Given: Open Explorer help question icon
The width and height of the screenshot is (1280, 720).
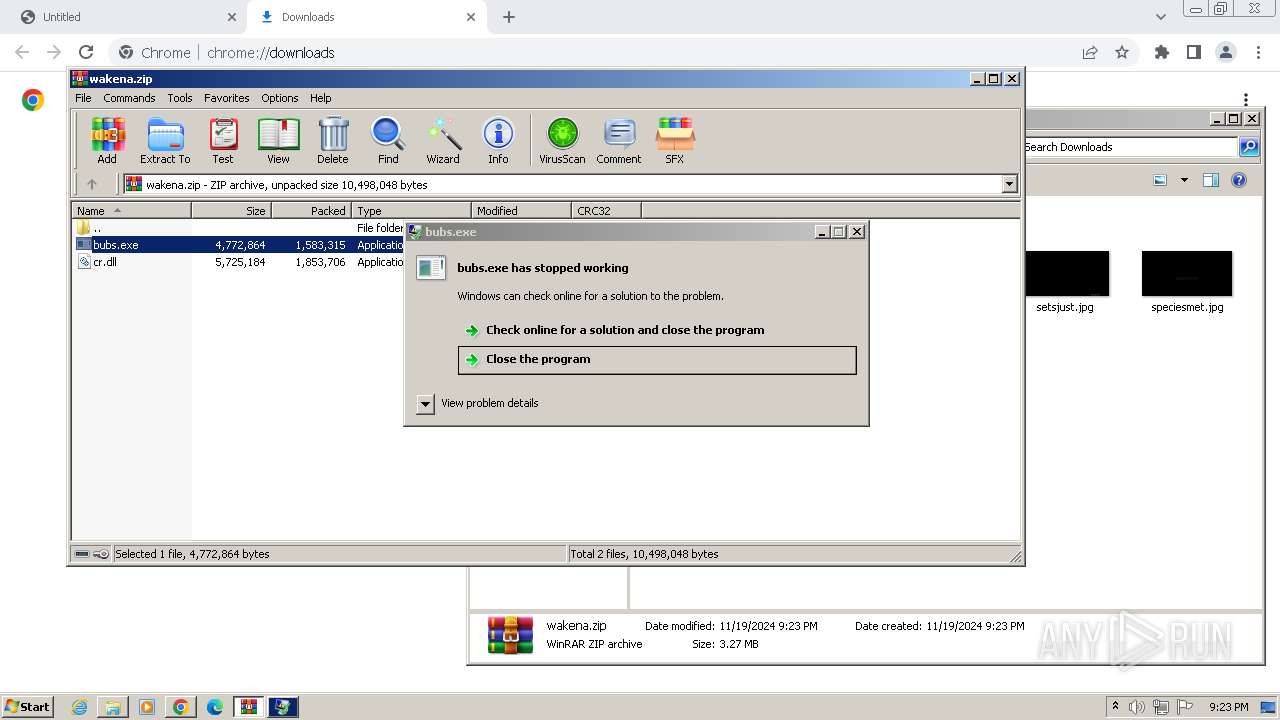Looking at the screenshot, I should pos(1239,180).
